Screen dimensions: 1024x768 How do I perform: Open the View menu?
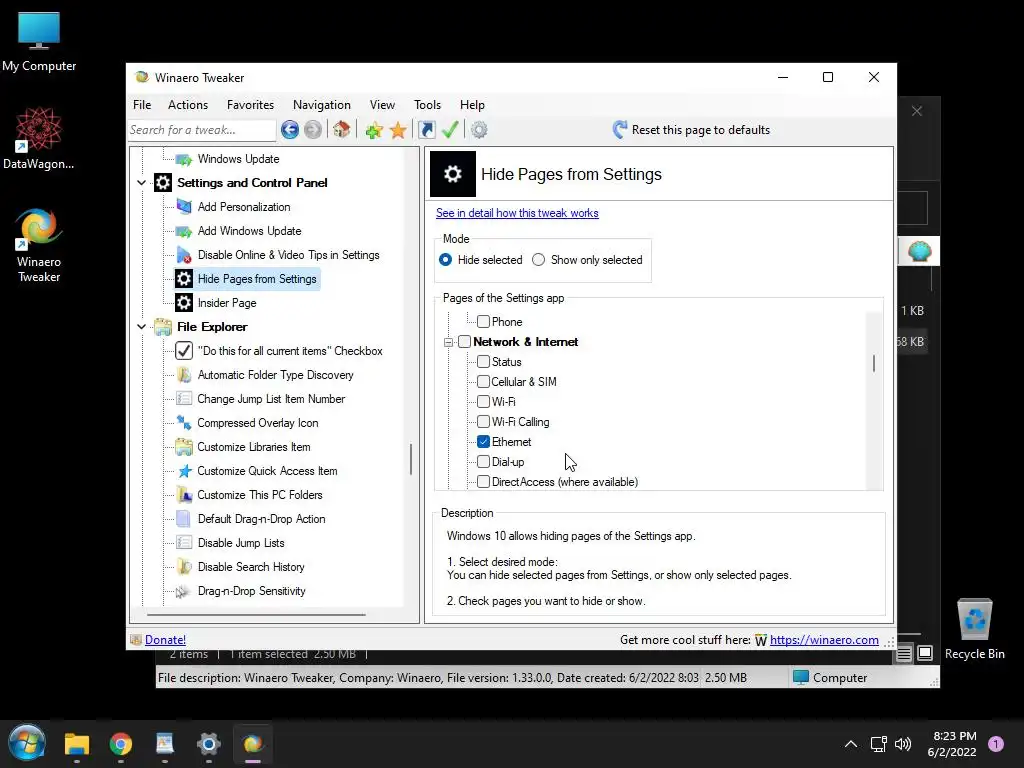[382, 105]
